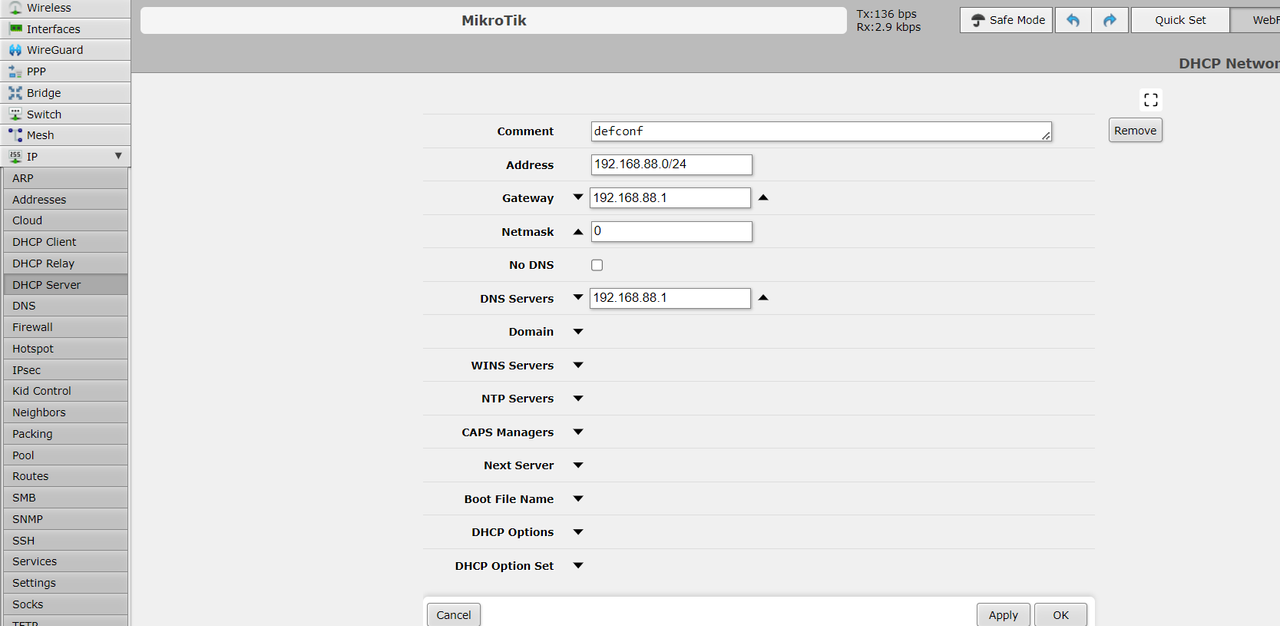Open the Bridge menu icon

(x=15, y=93)
